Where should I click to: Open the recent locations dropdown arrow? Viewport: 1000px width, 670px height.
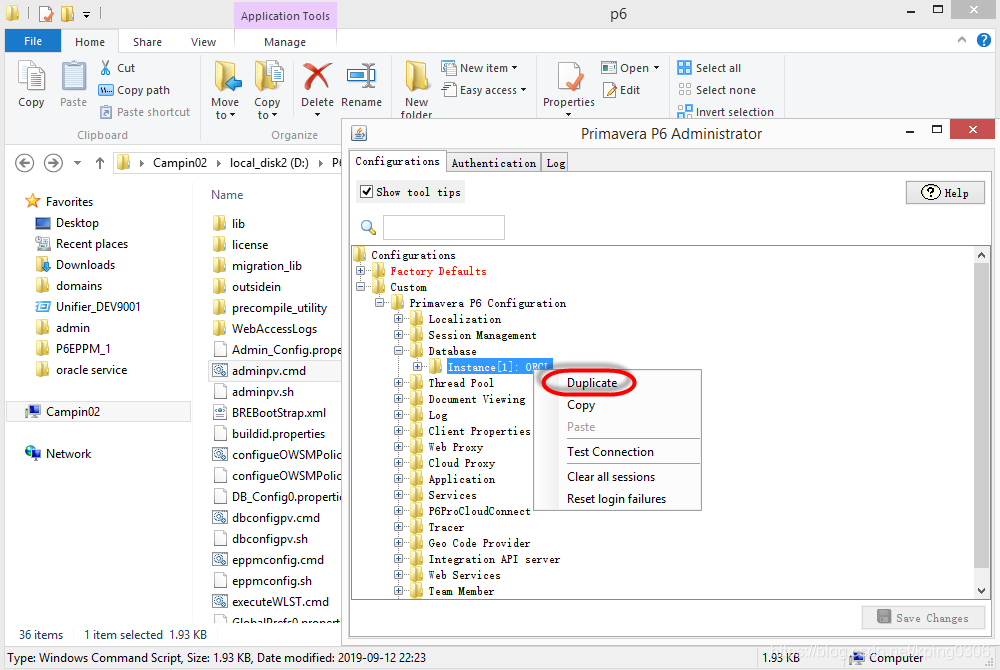(77, 163)
